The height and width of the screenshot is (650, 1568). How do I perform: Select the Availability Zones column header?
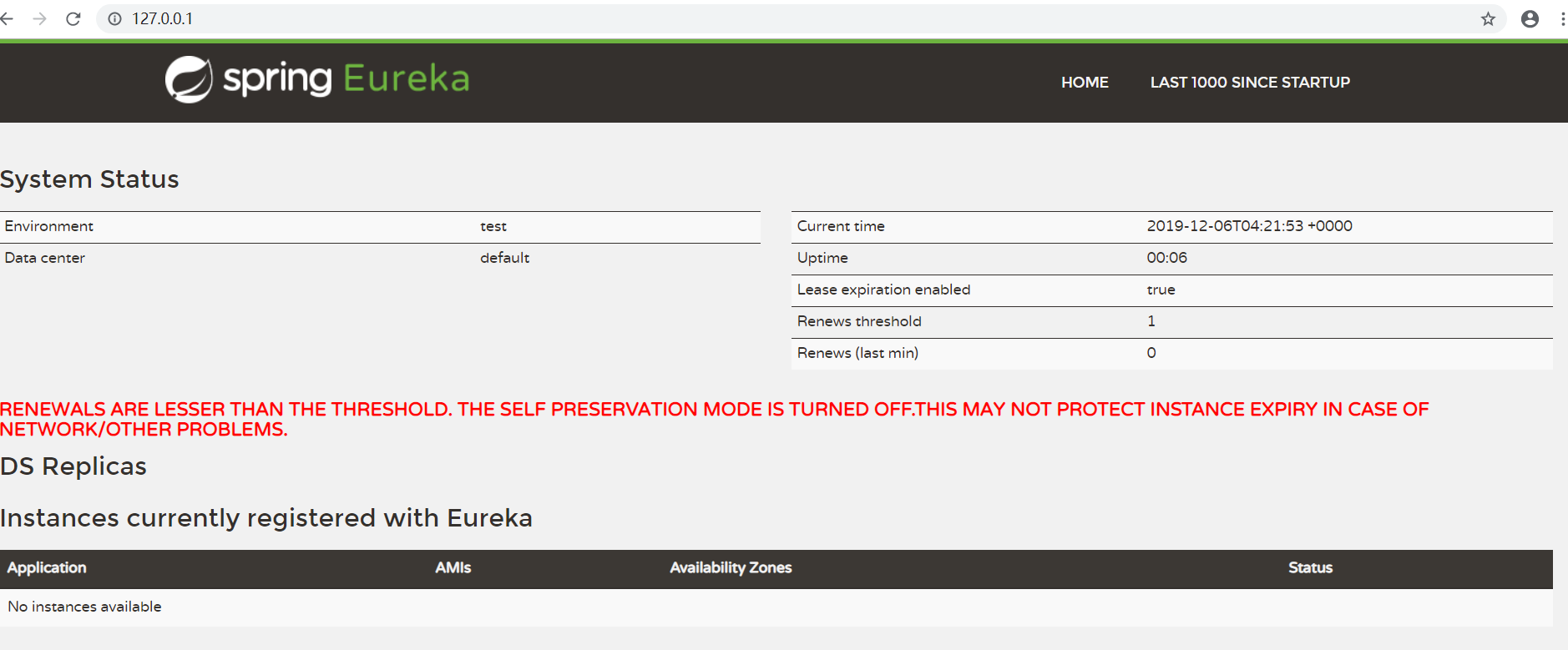[731, 567]
